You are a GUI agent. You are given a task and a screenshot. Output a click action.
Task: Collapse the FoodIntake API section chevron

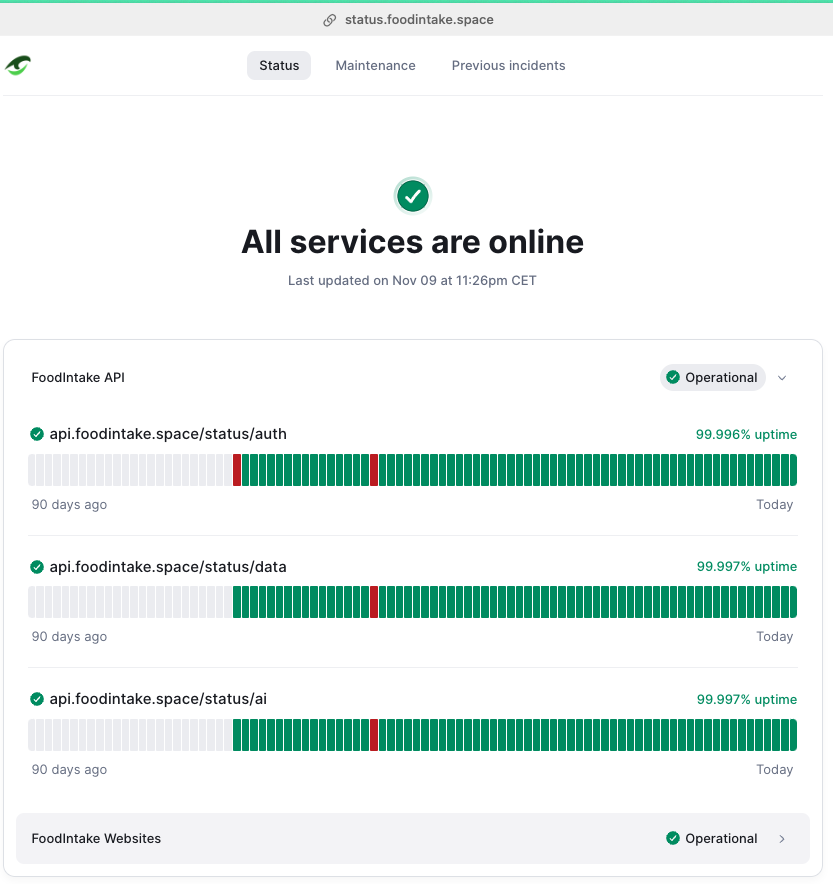pyautogui.click(x=782, y=378)
